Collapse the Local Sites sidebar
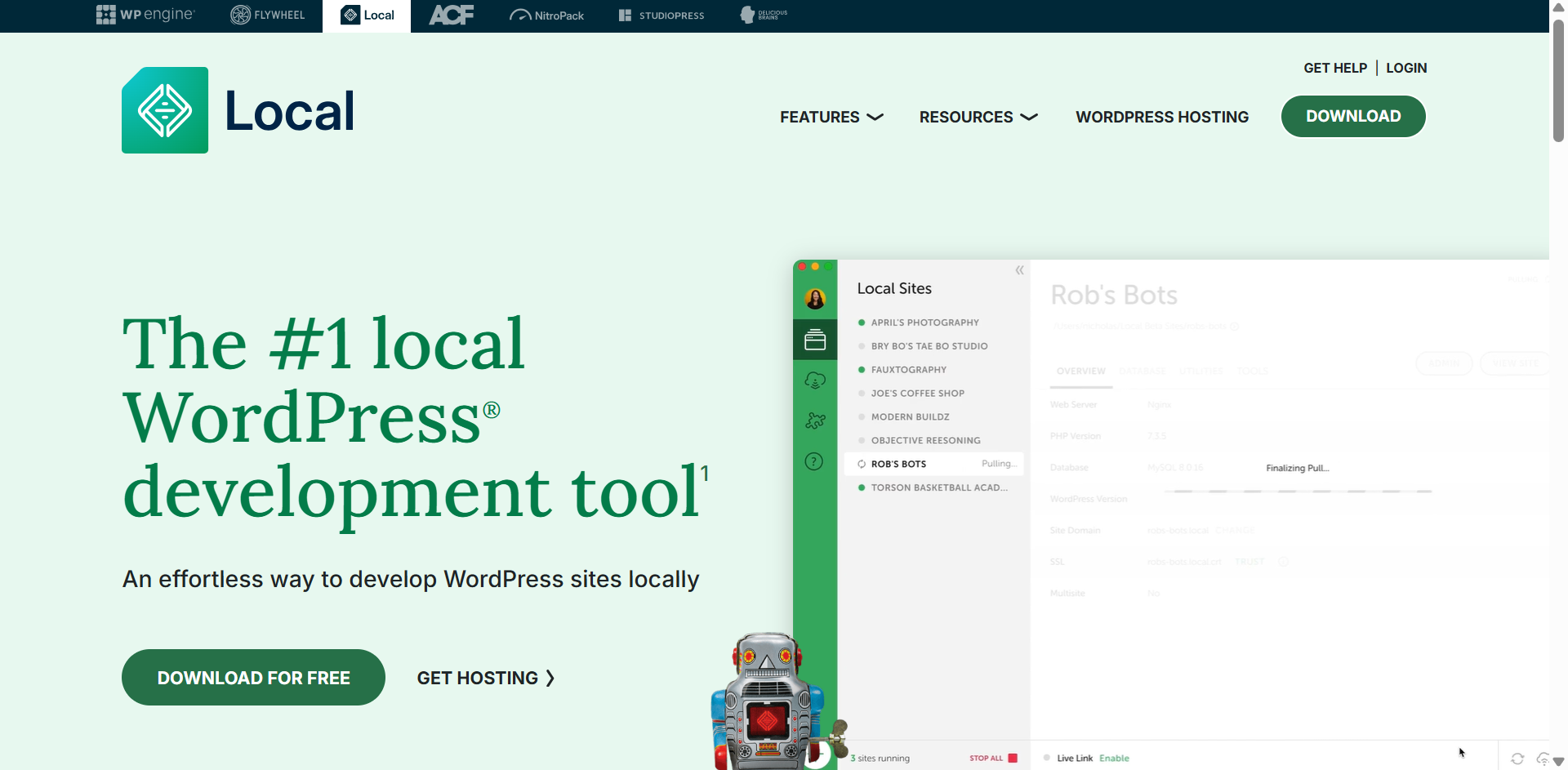 (1019, 269)
